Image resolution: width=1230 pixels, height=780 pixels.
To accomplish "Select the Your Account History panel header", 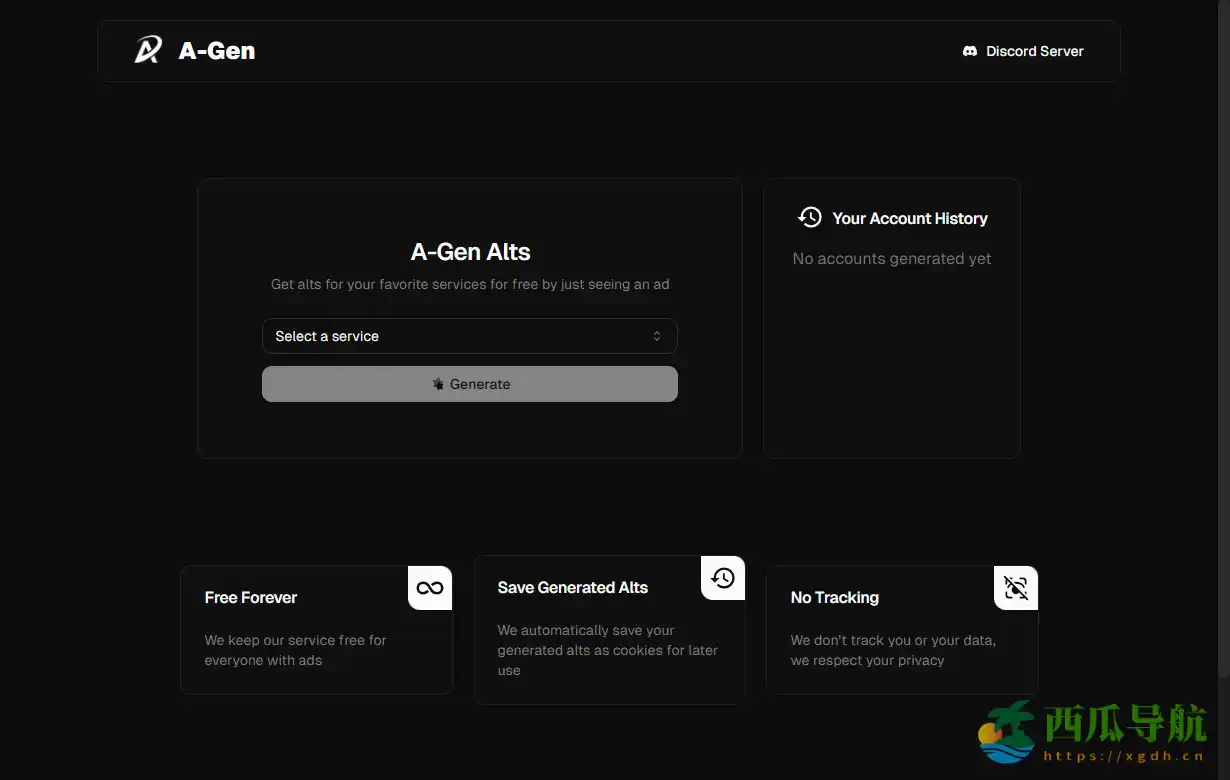I will [x=910, y=218].
